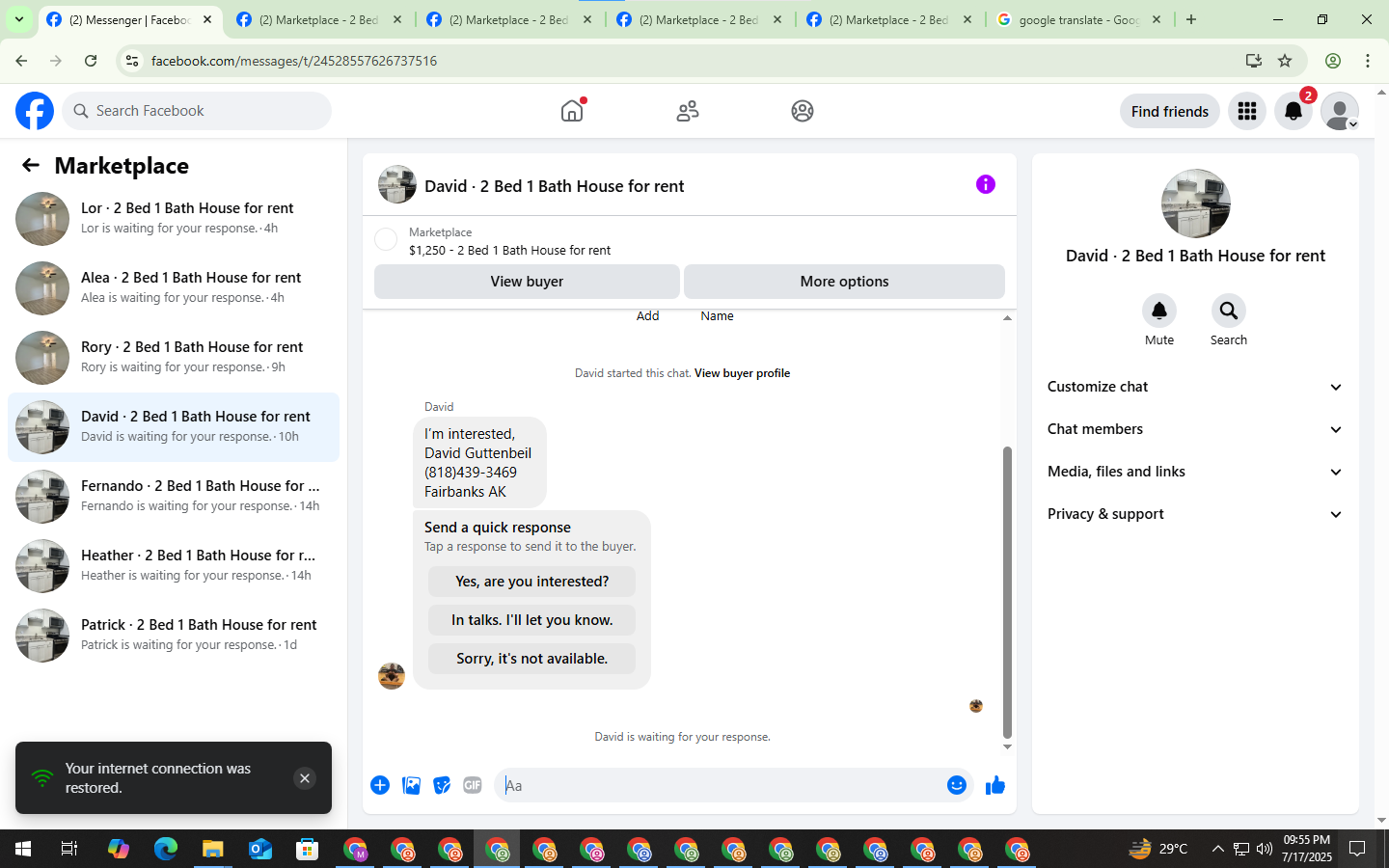Open Outlook from the taskbar

(x=260, y=849)
